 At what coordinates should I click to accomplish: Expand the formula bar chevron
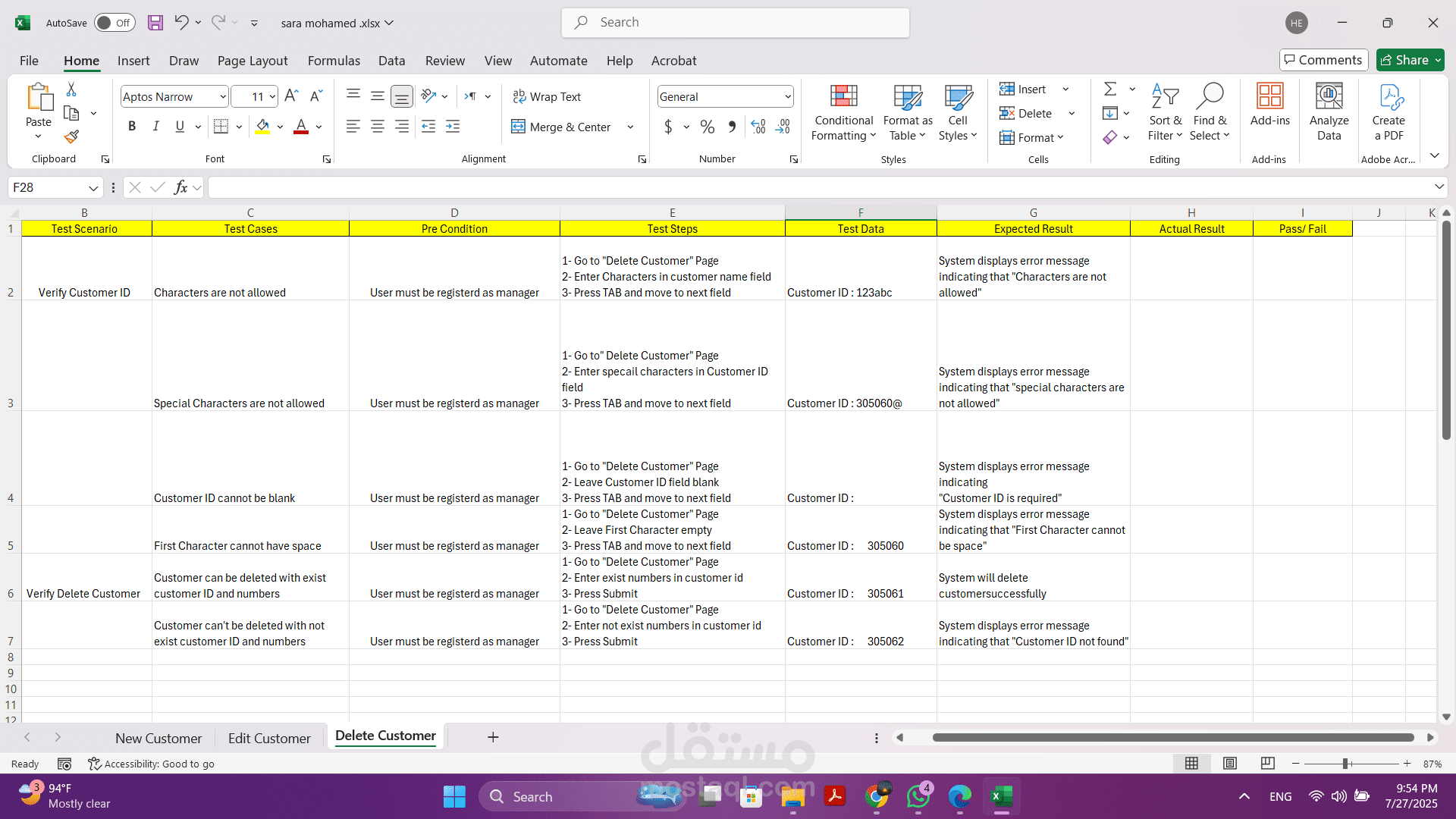point(1439,187)
